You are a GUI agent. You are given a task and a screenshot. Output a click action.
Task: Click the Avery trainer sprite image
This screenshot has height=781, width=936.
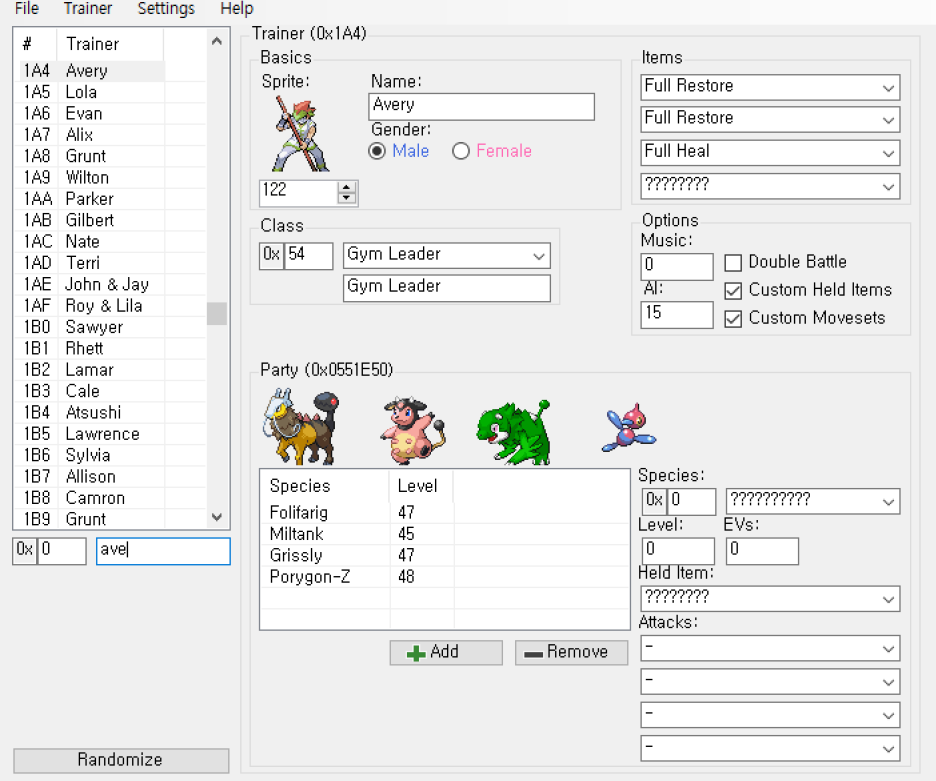[x=302, y=133]
